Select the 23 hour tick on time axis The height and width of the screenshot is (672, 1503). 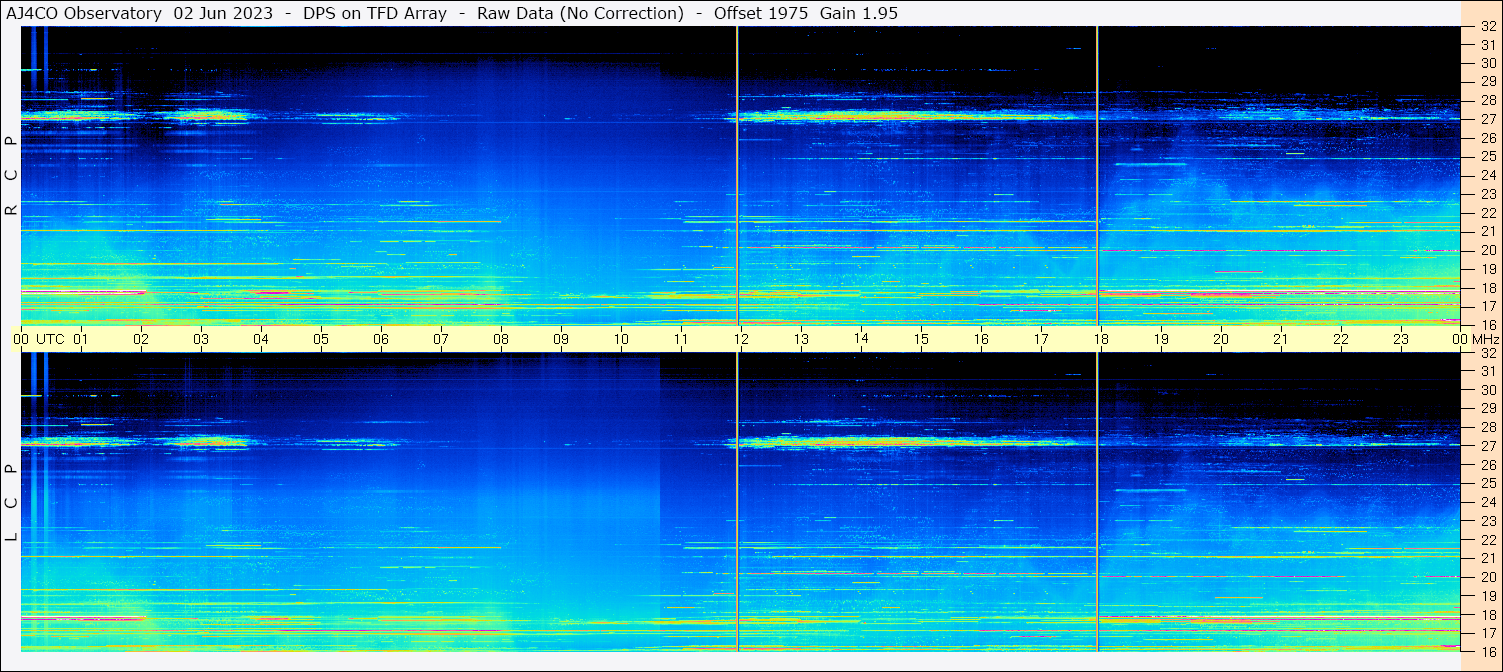[x=1401, y=339]
